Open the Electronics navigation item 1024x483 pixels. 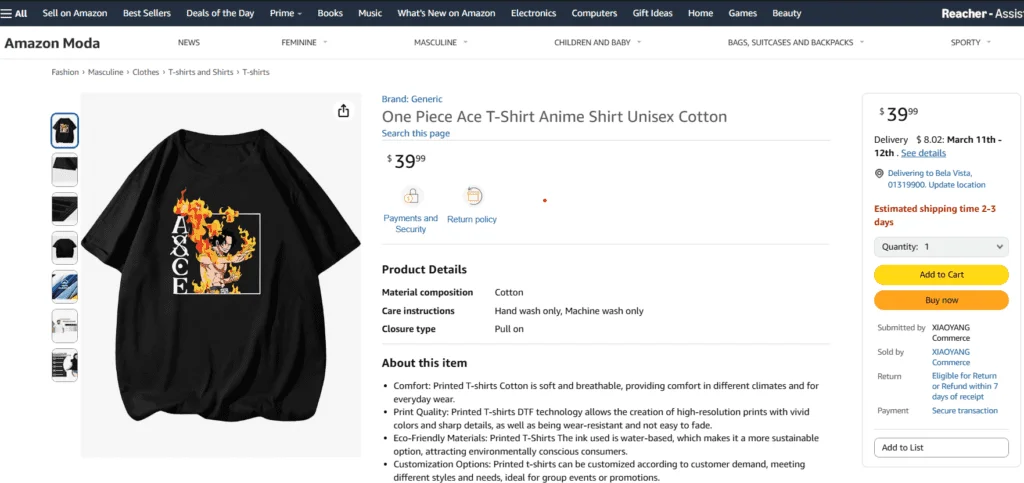click(x=533, y=13)
